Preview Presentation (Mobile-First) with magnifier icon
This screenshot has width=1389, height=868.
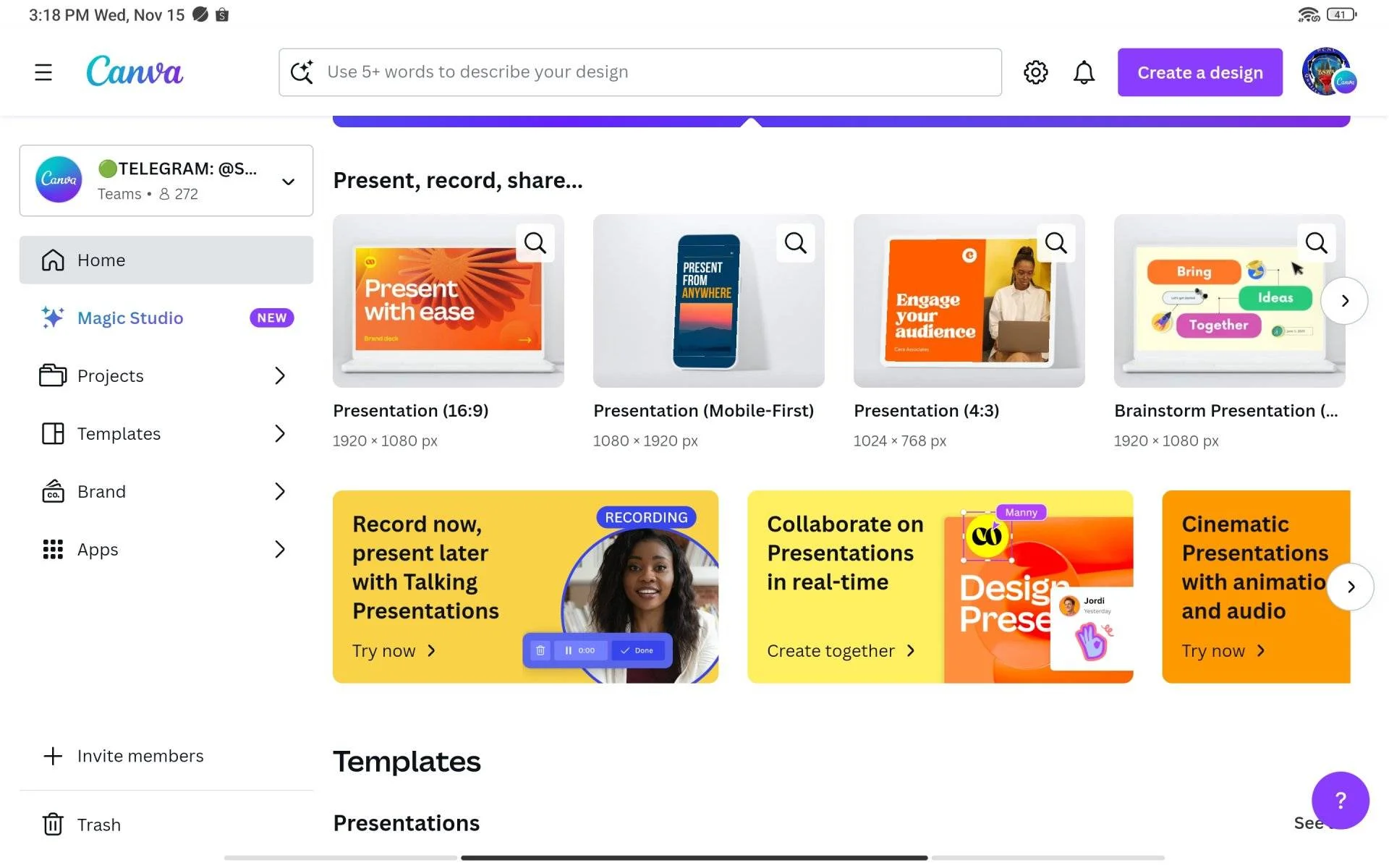click(x=796, y=243)
